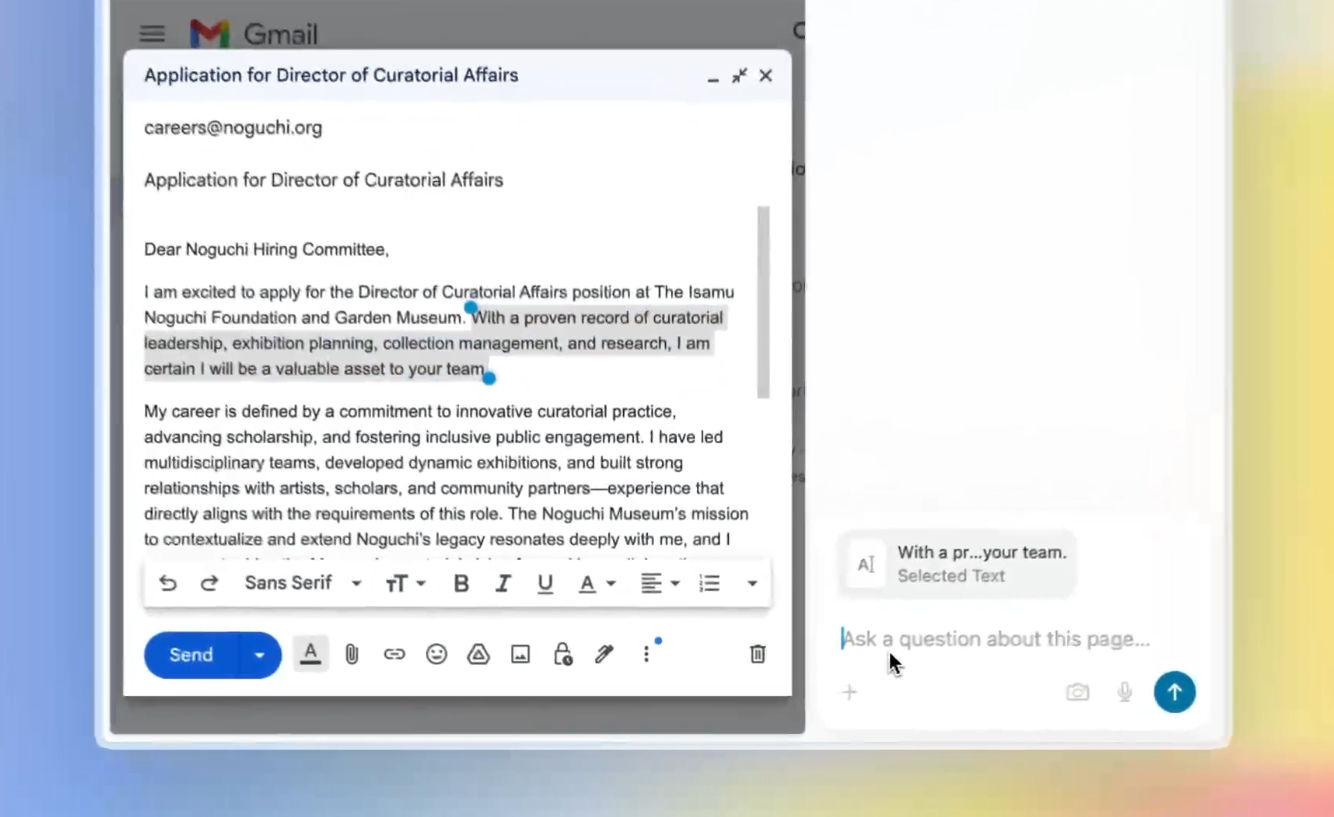The height and width of the screenshot is (817, 1334).
Task: Click the compose title "Application for Director of Curatorial Affairs"
Action: click(331, 75)
